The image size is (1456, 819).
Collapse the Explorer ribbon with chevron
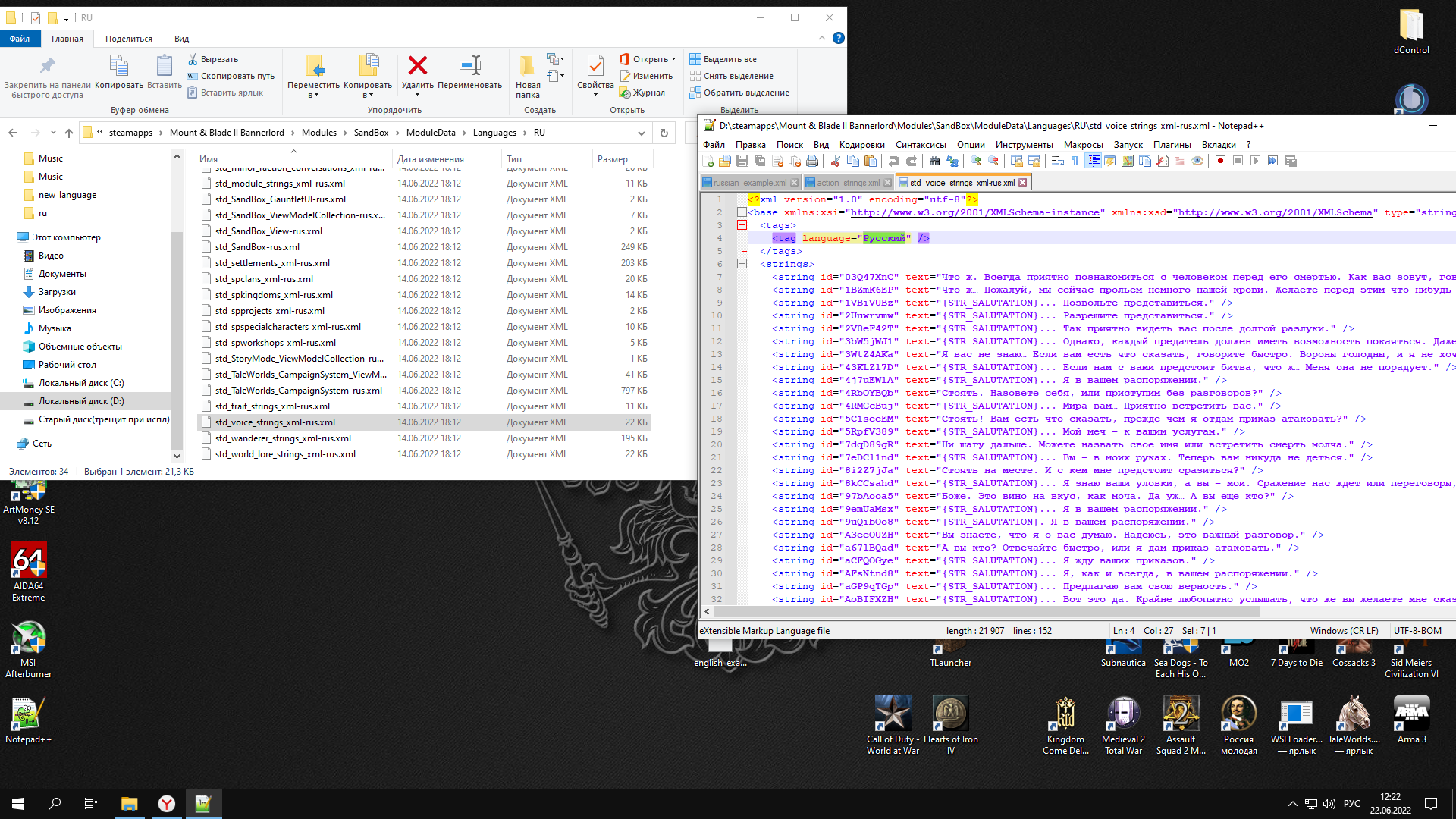pos(822,38)
